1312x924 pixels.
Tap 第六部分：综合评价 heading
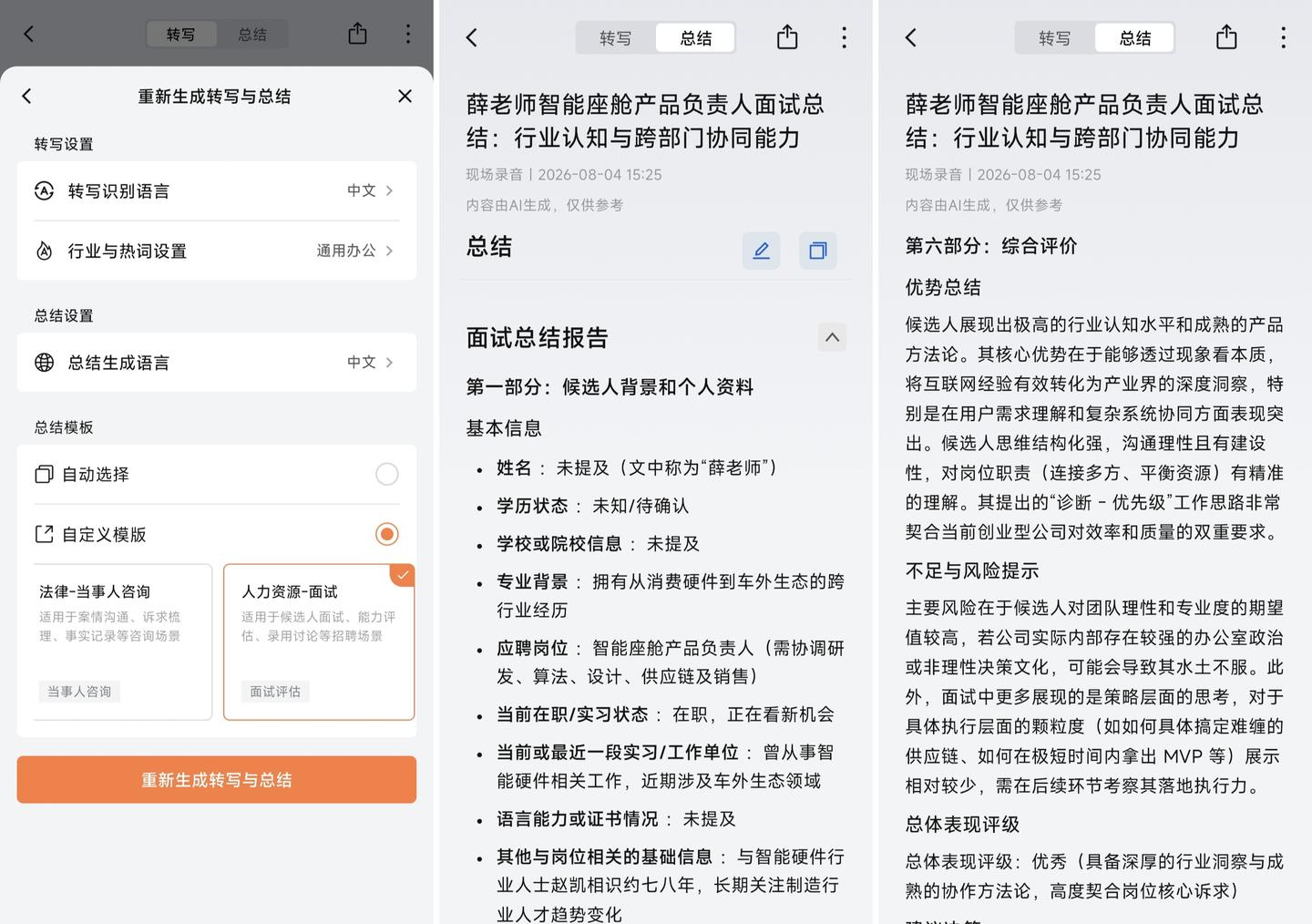[991, 245]
